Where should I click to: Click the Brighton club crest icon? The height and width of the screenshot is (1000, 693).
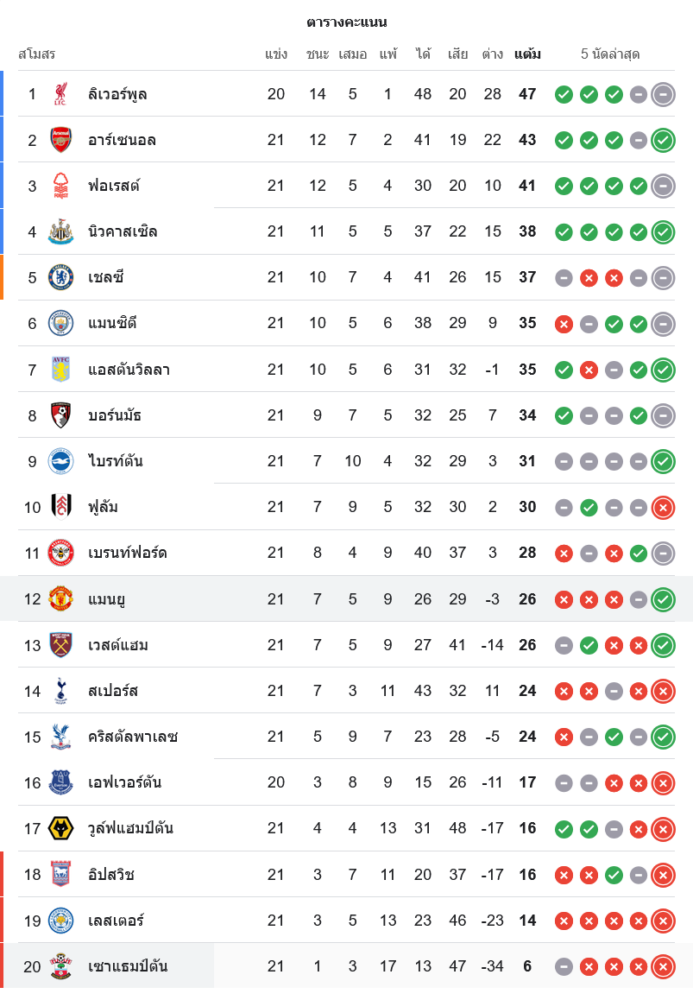(62, 461)
